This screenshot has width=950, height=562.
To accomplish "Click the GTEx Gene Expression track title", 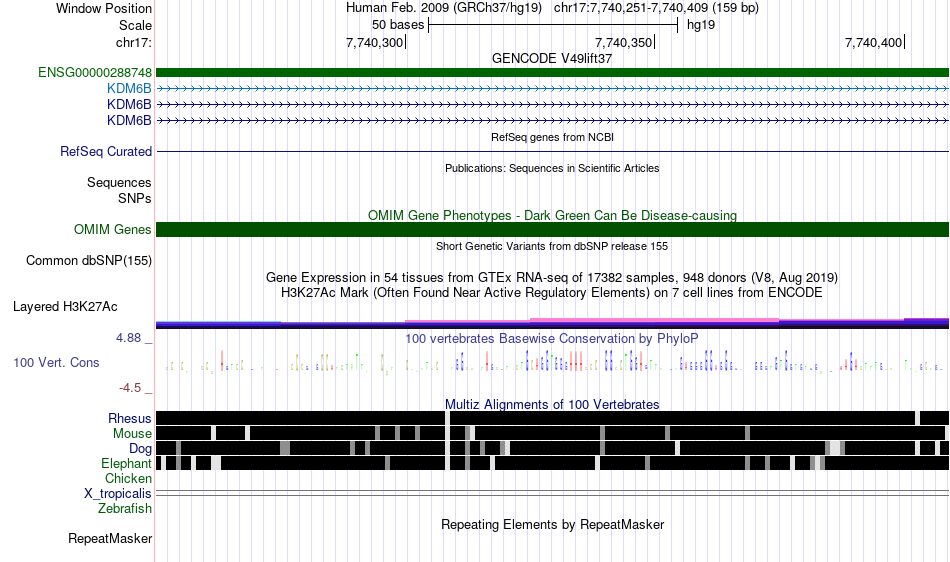I will [552, 277].
